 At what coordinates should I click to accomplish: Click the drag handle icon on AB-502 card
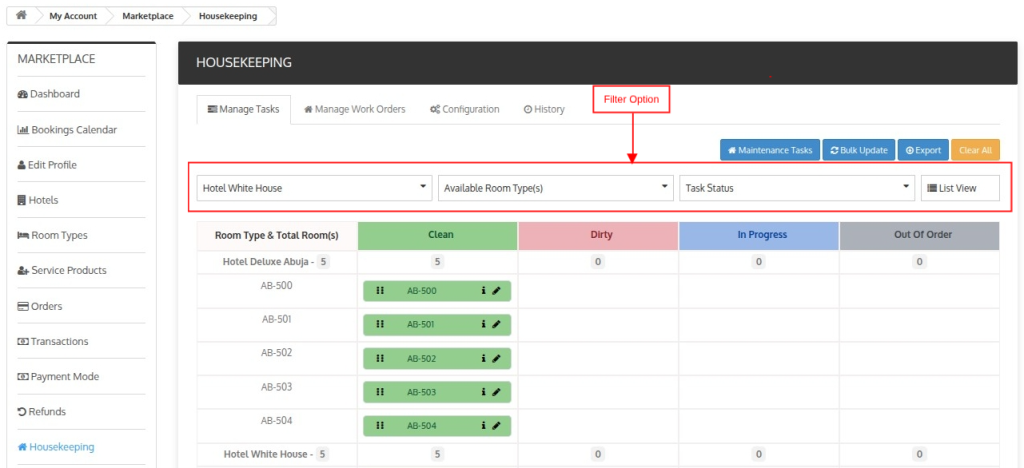(x=380, y=358)
